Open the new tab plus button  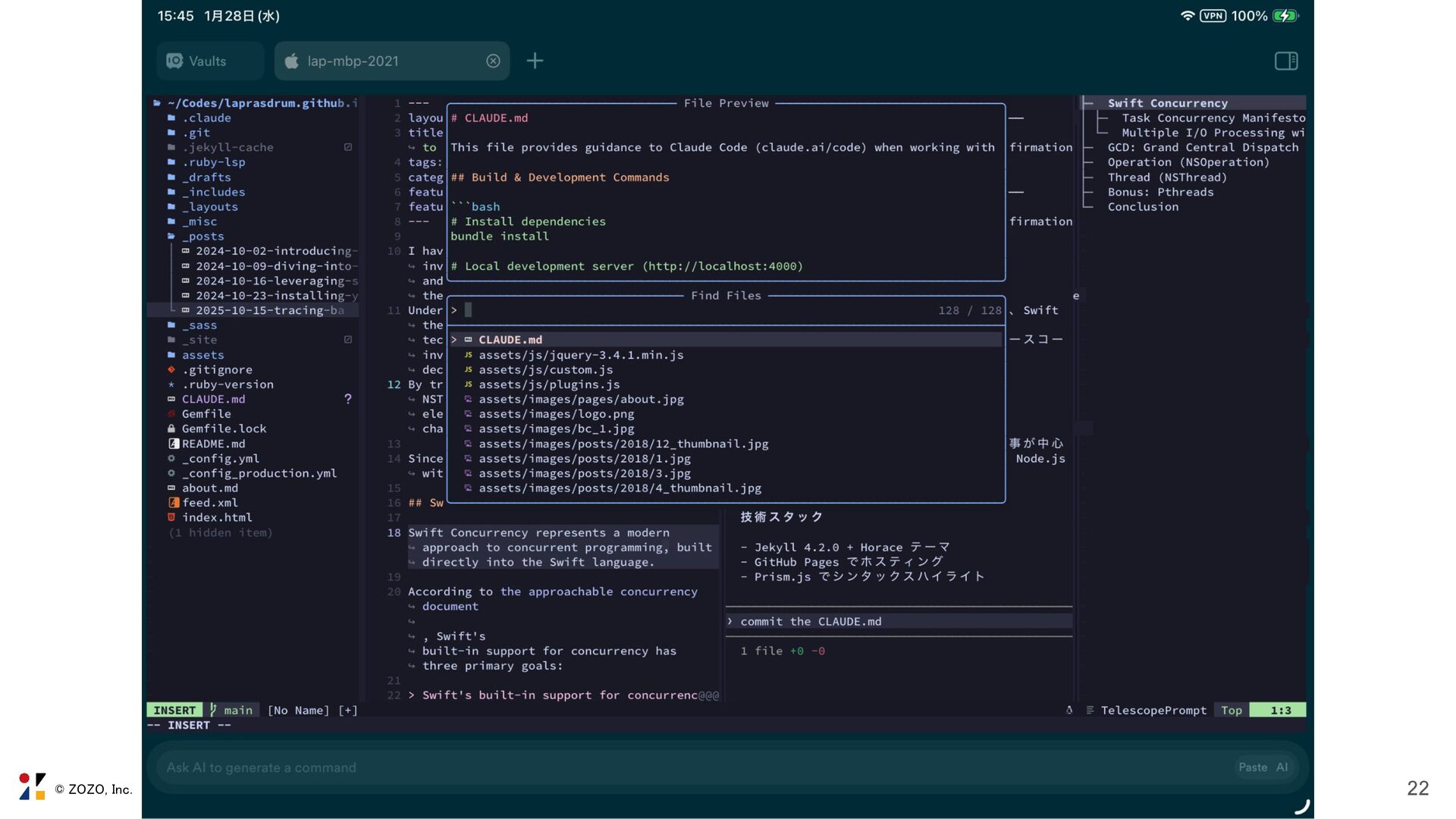[535, 61]
